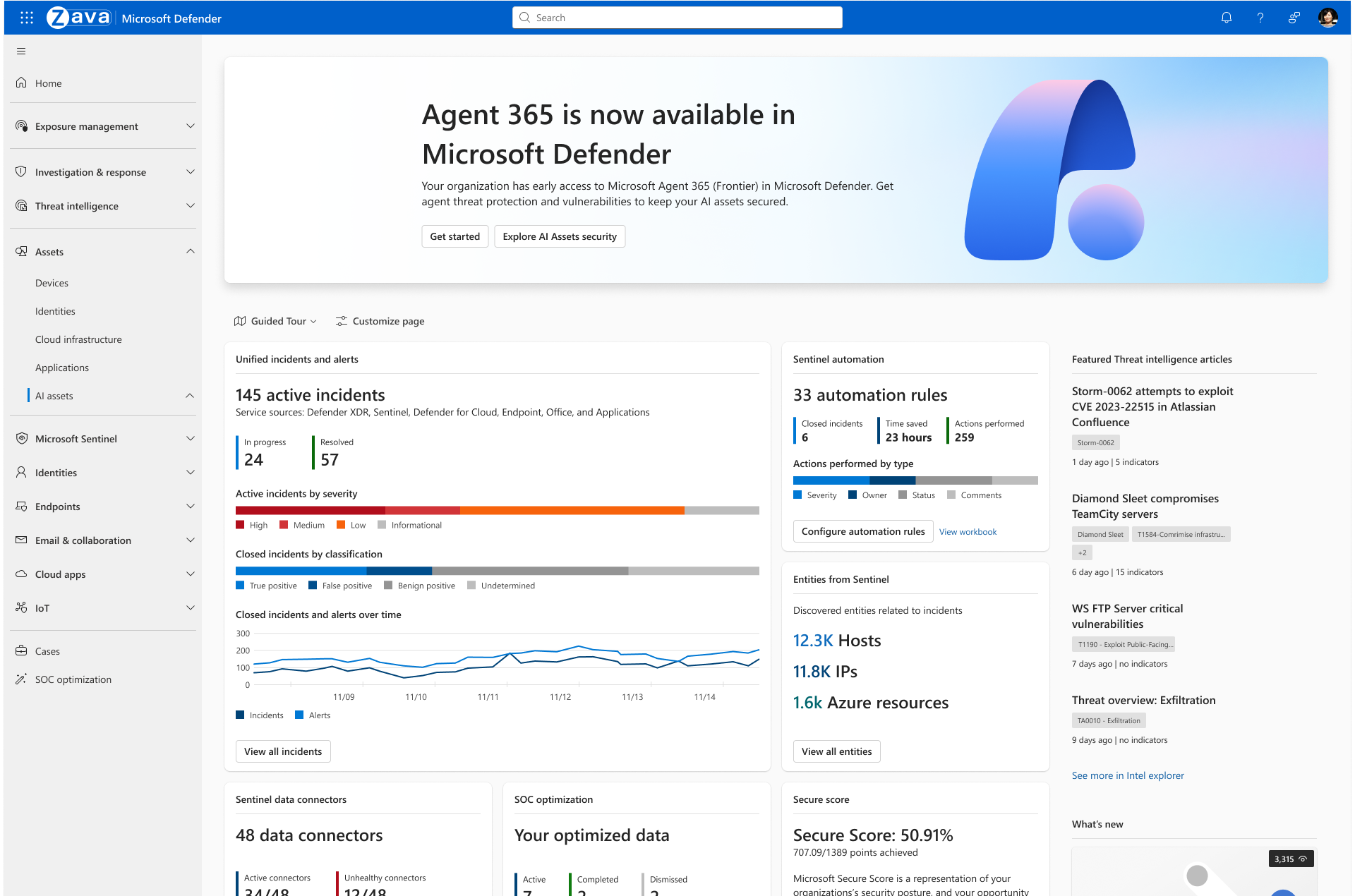Click the TA0010 - Exfiltration tag
The height and width of the screenshot is (896, 1355).
coord(1109,720)
